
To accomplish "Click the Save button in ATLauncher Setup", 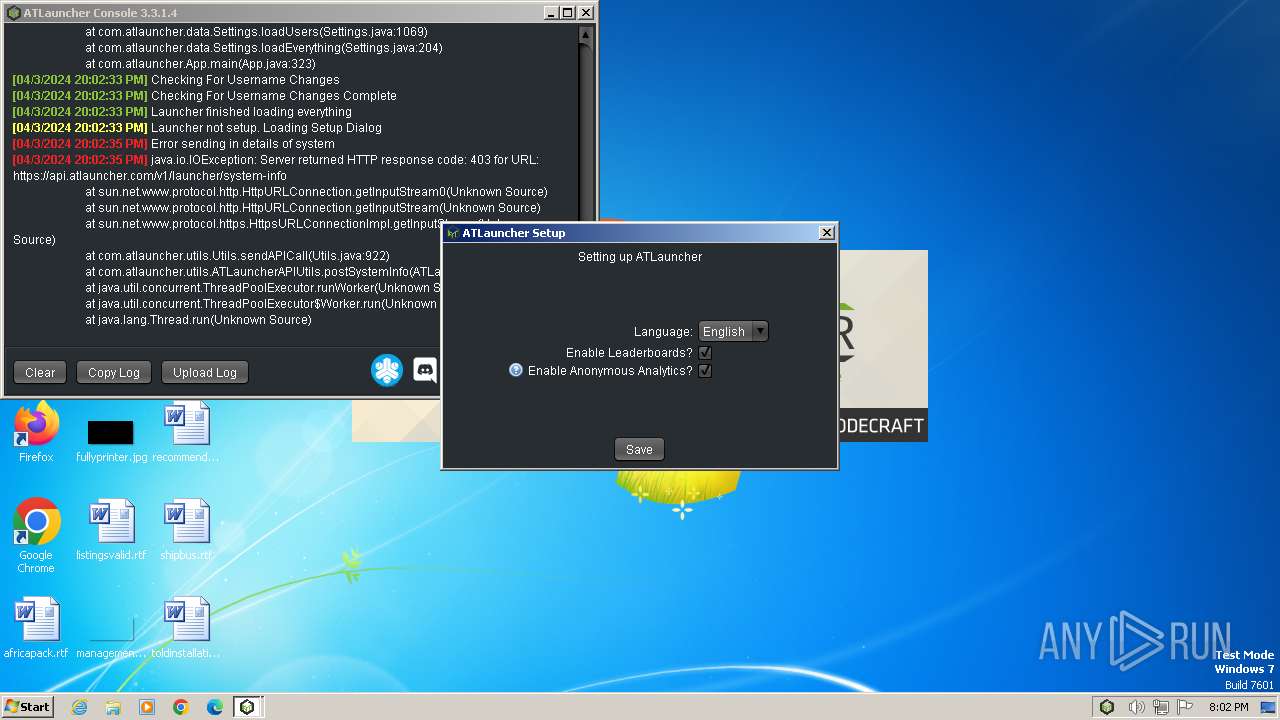I will (639, 449).
